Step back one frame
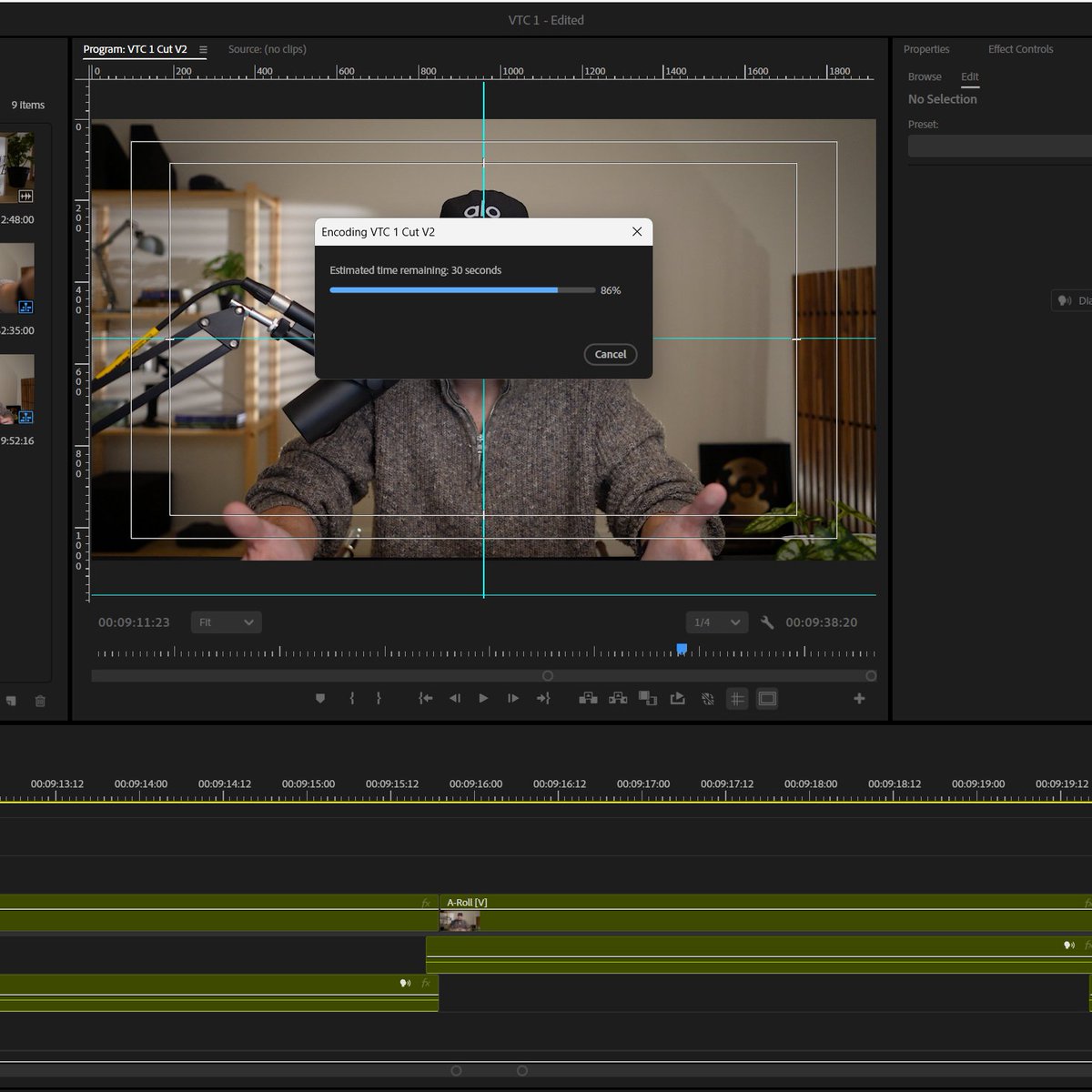The width and height of the screenshot is (1092, 1092). pos(455,699)
